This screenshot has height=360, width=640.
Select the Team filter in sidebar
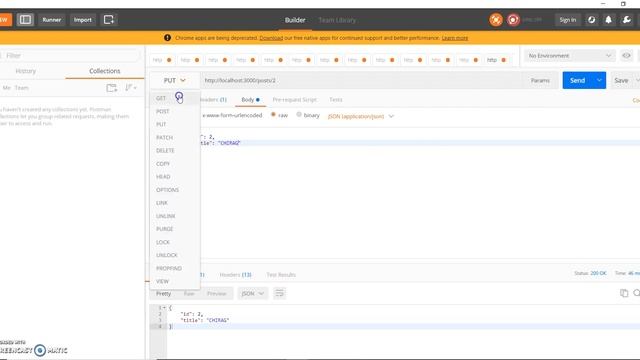click(x=22, y=88)
